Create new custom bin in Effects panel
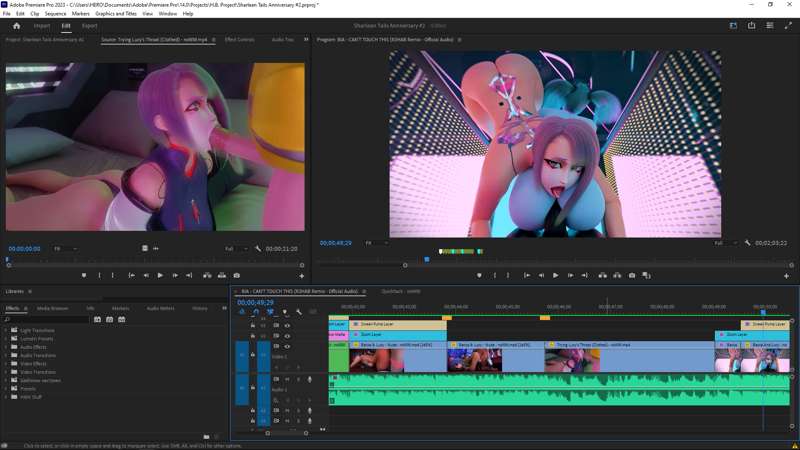The width and height of the screenshot is (800, 450). pos(206,437)
